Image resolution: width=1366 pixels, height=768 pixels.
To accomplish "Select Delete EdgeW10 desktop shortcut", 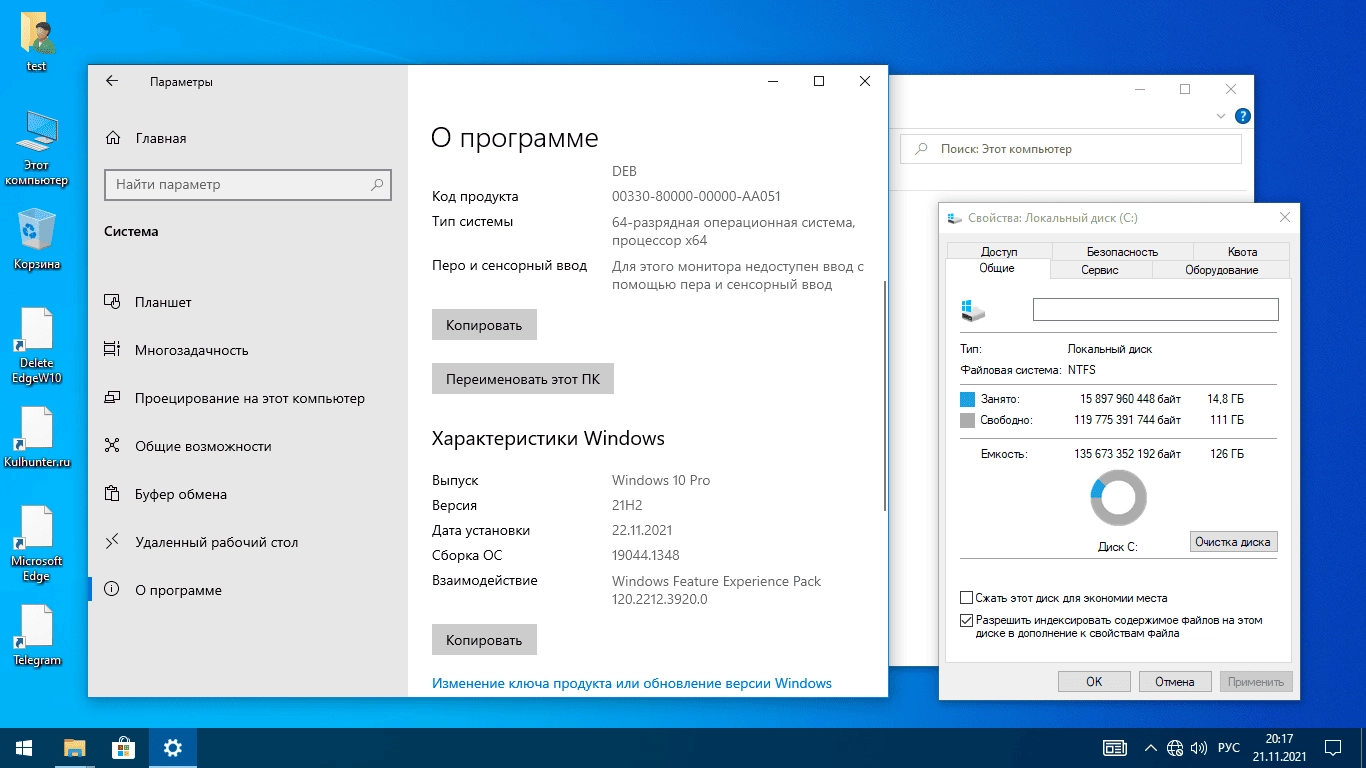I will click(37, 345).
